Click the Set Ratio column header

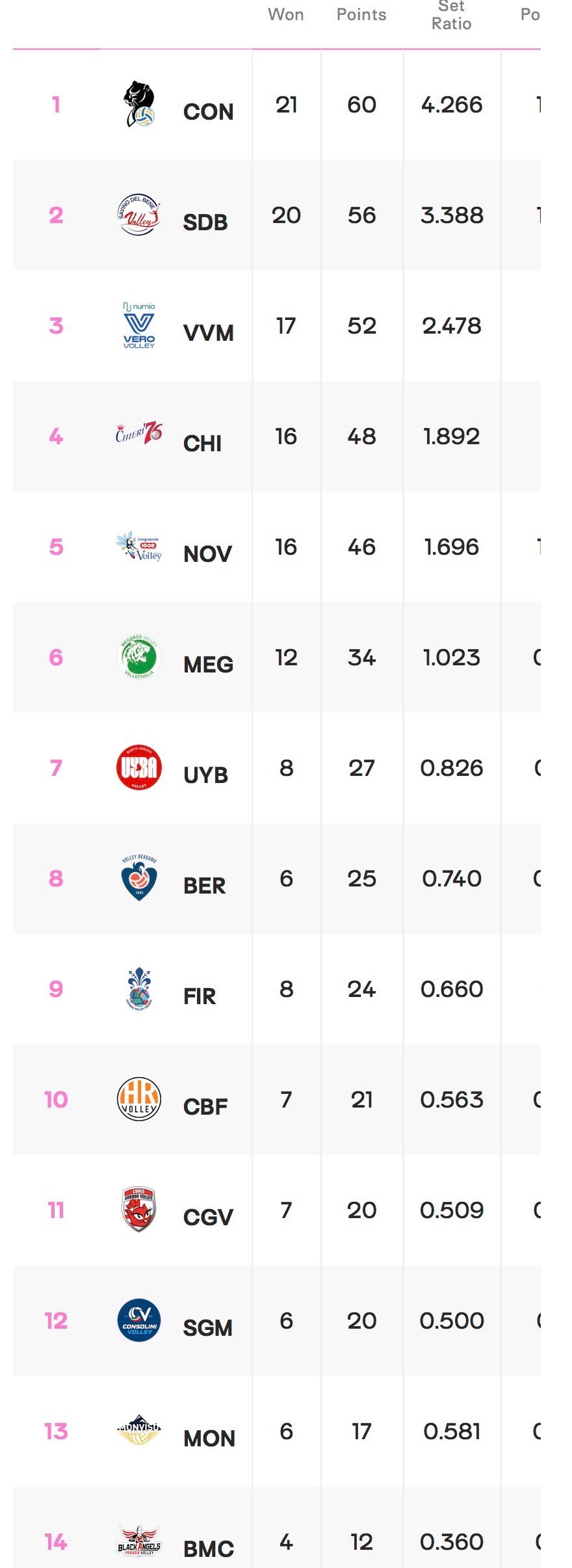452,16
